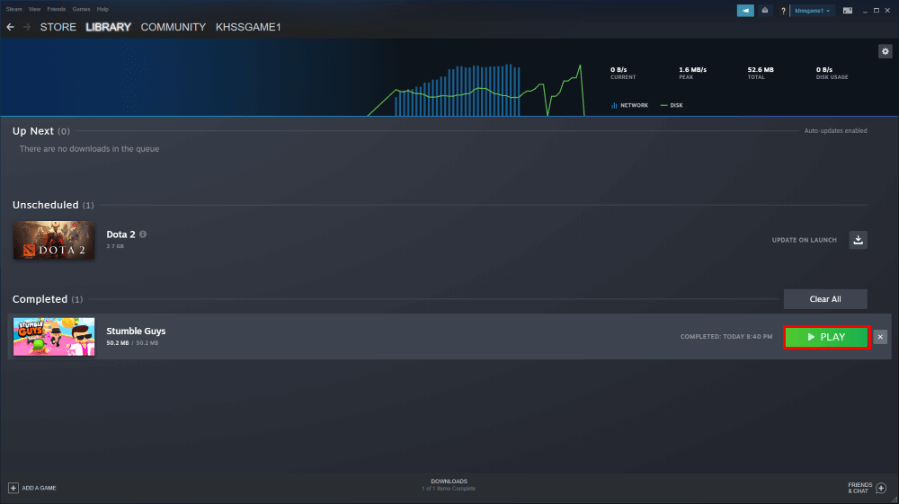Maximize the Steam window

876,10
